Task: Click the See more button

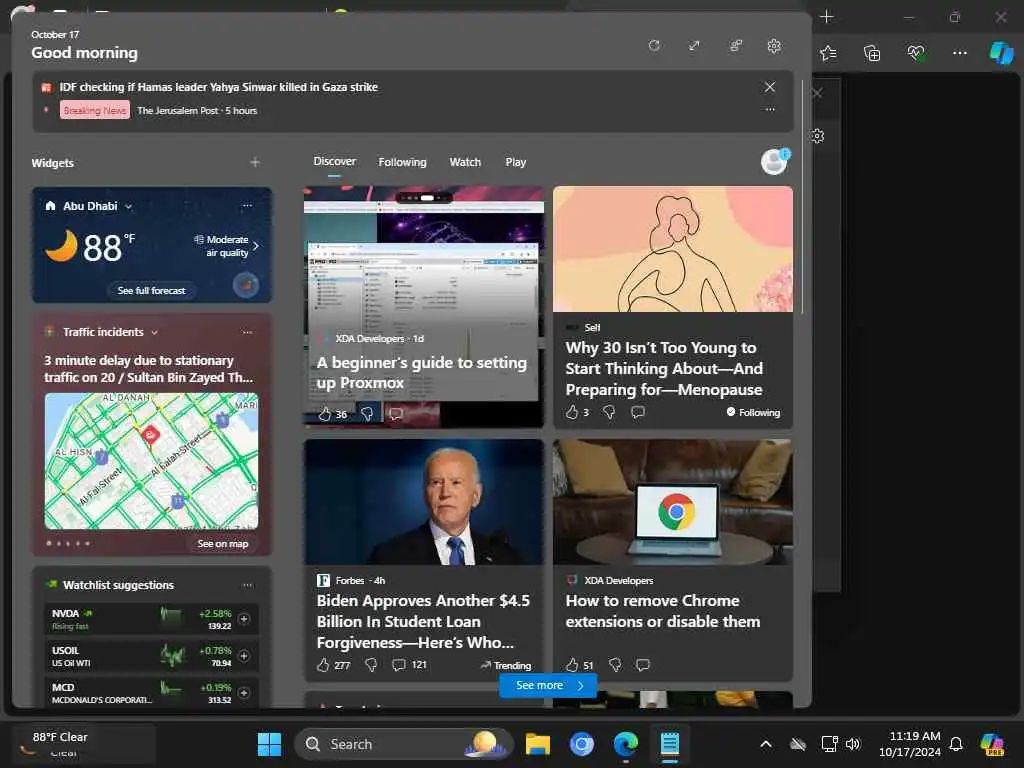Action: tap(548, 685)
